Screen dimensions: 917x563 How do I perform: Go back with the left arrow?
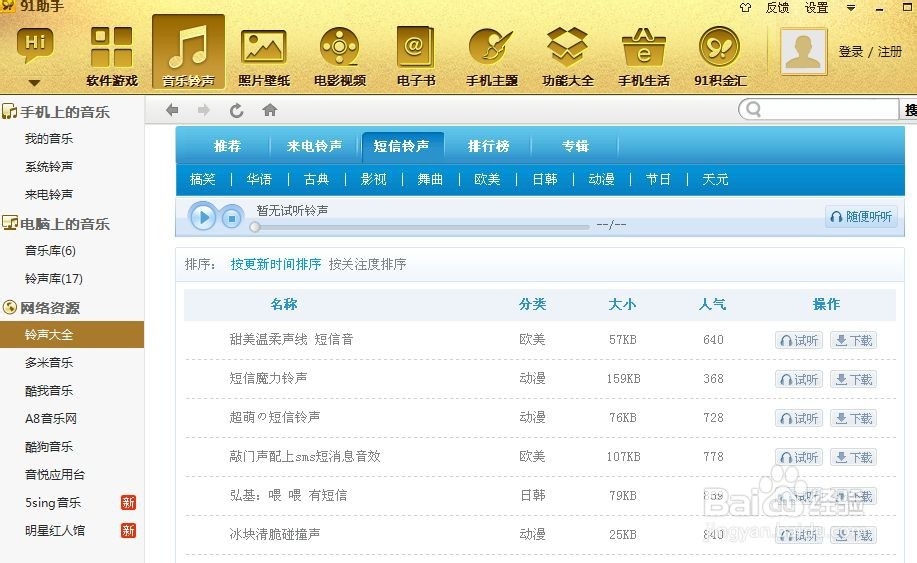(x=172, y=110)
